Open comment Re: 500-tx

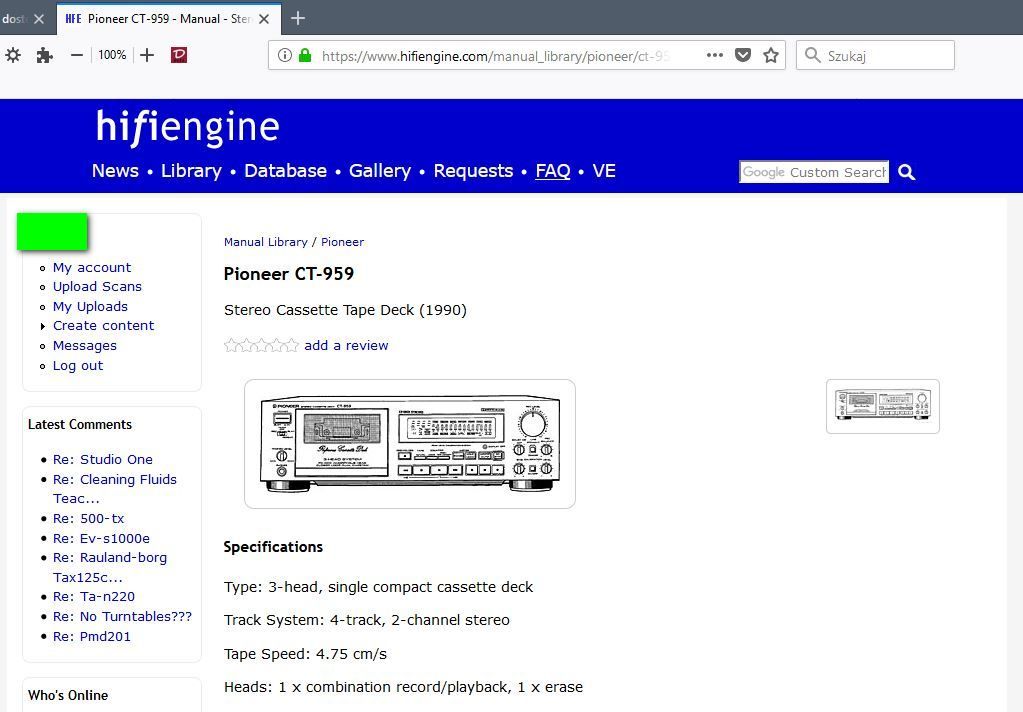coord(88,519)
